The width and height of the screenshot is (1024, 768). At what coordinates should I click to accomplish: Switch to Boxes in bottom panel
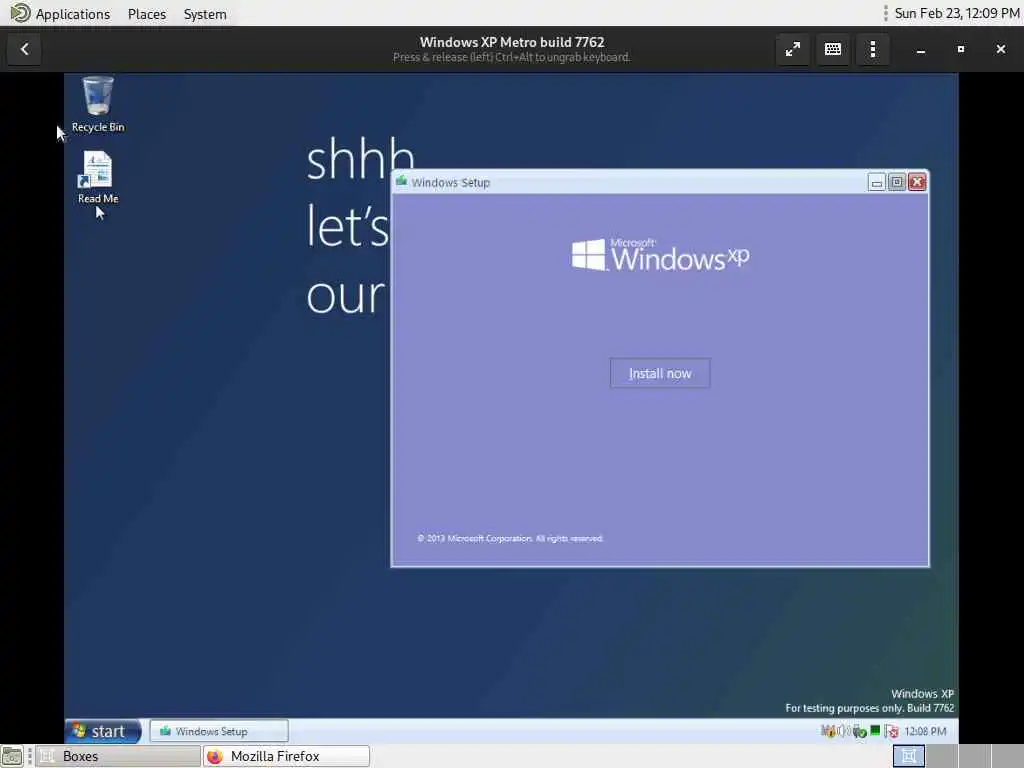click(118, 756)
